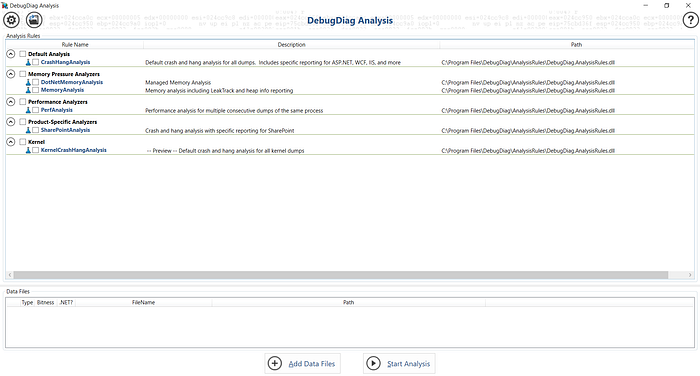Image resolution: width=700 pixels, height=376 pixels.
Task: Click the report image icon beside the gear
Action: coord(34,20)
